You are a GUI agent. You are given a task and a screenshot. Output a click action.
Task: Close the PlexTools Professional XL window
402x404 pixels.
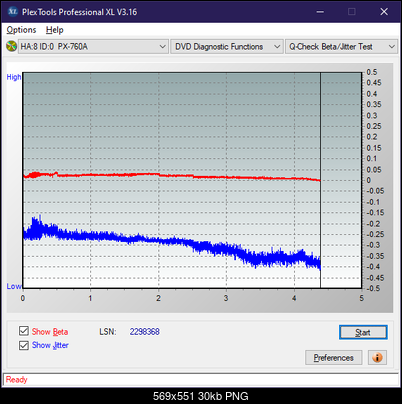point(384,12)
